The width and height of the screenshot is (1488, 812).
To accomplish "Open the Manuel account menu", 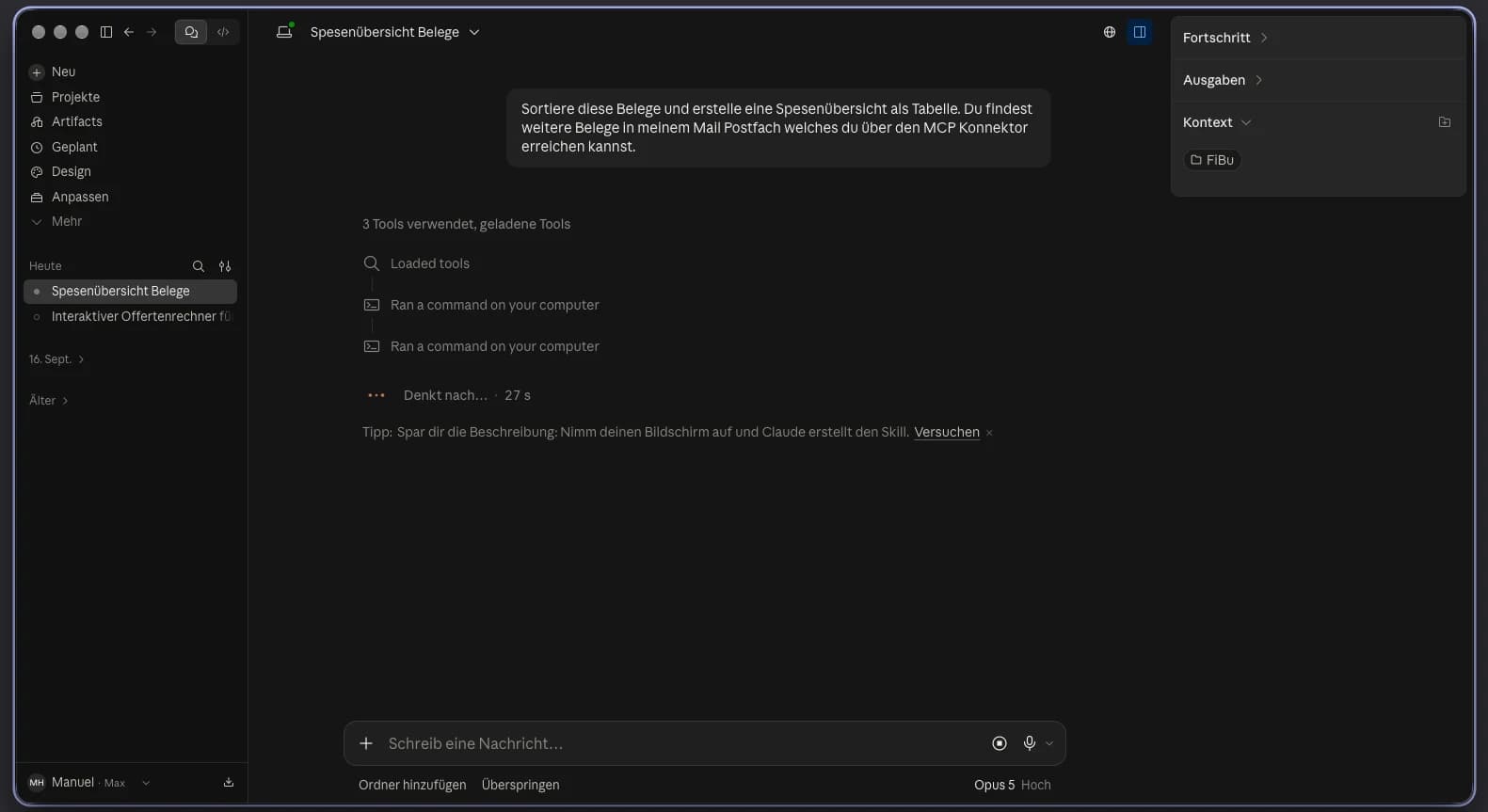I will pos(89,782).
